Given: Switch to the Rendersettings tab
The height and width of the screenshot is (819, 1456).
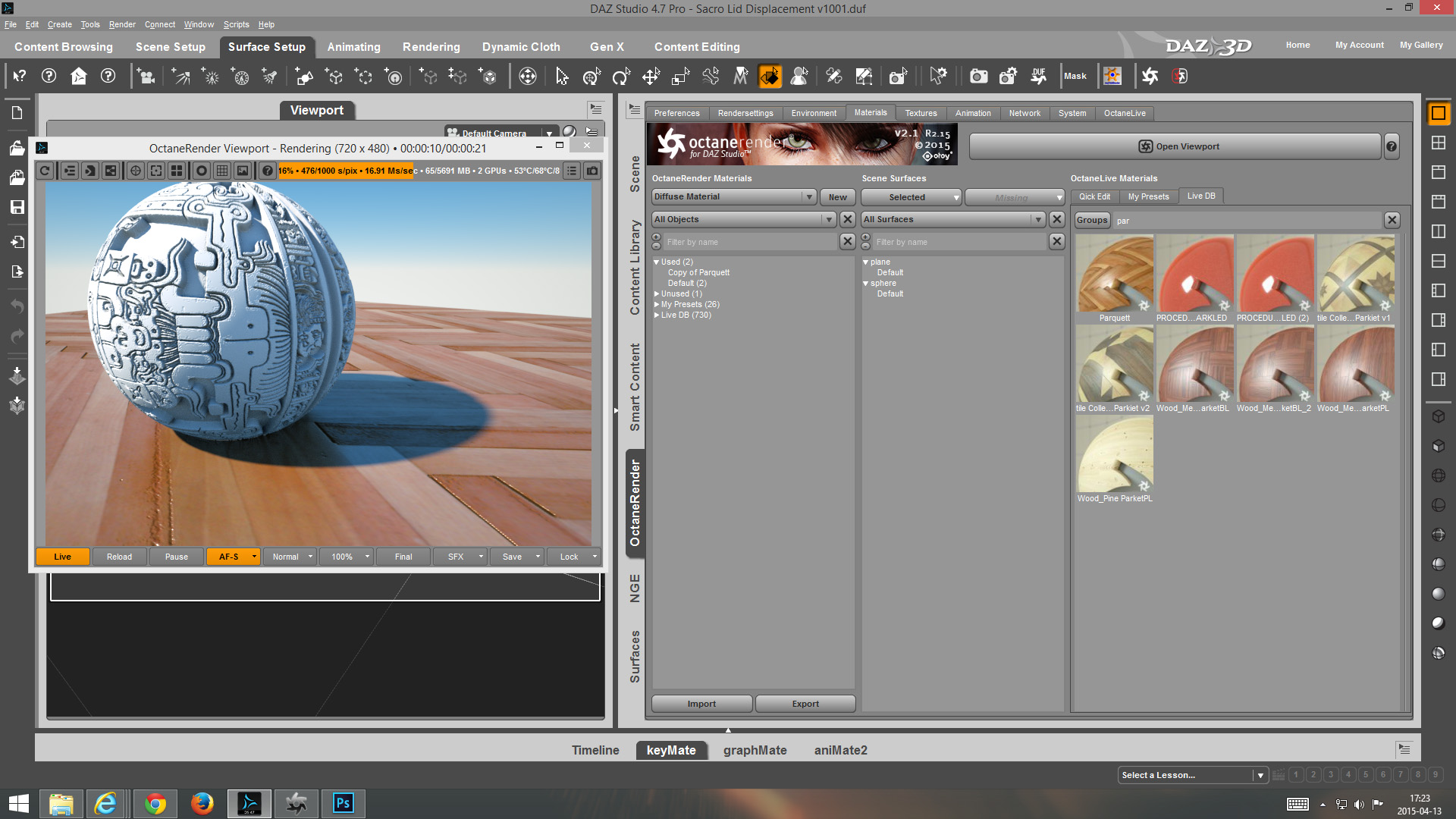Looking at the screenshot, I should [745, 113].
